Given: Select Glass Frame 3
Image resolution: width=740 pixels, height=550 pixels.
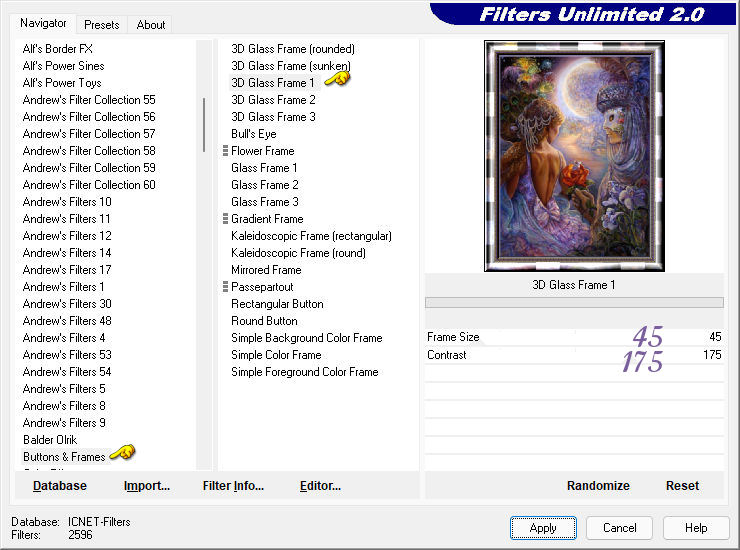Looking at the screenshot, I should (265, 202).
